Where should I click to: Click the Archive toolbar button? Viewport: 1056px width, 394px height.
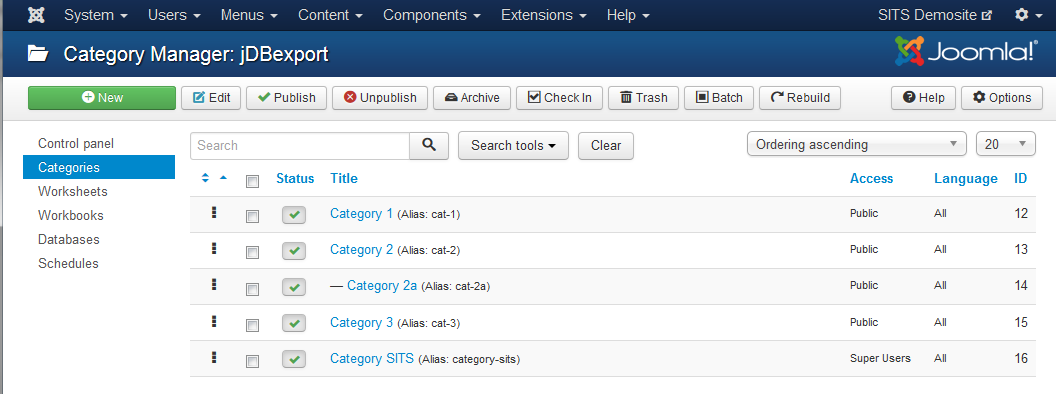pyautogui.click(x=471, y=98)
